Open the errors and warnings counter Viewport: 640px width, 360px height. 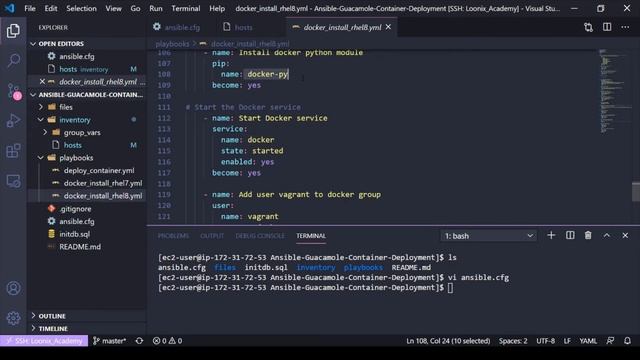[x=167, y=341]
